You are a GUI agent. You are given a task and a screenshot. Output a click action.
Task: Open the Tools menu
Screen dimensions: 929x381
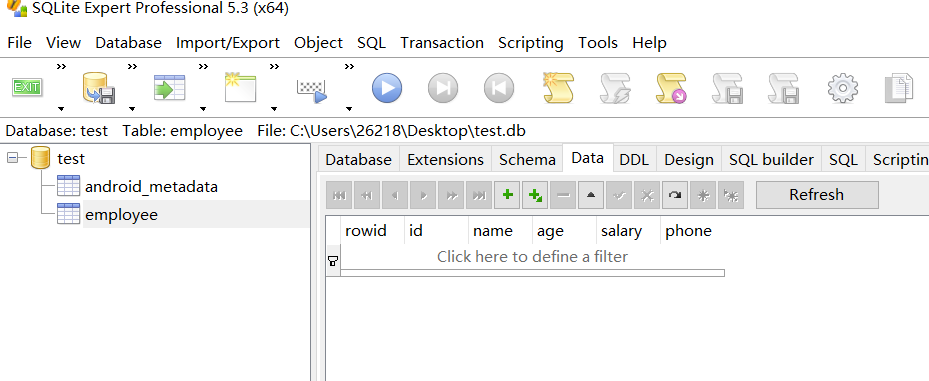(598, 43)
